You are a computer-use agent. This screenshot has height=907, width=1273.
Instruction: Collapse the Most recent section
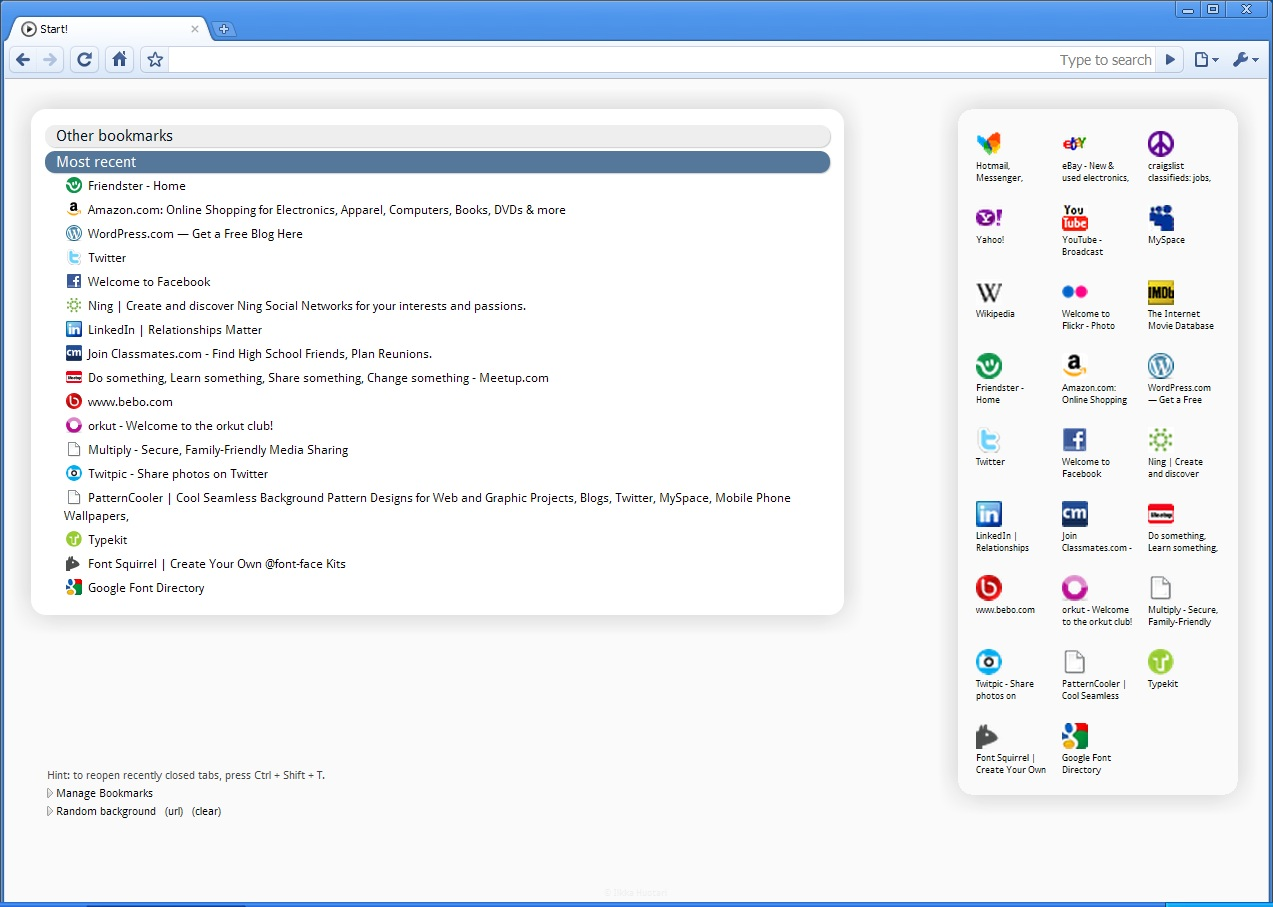coord(438,162)
